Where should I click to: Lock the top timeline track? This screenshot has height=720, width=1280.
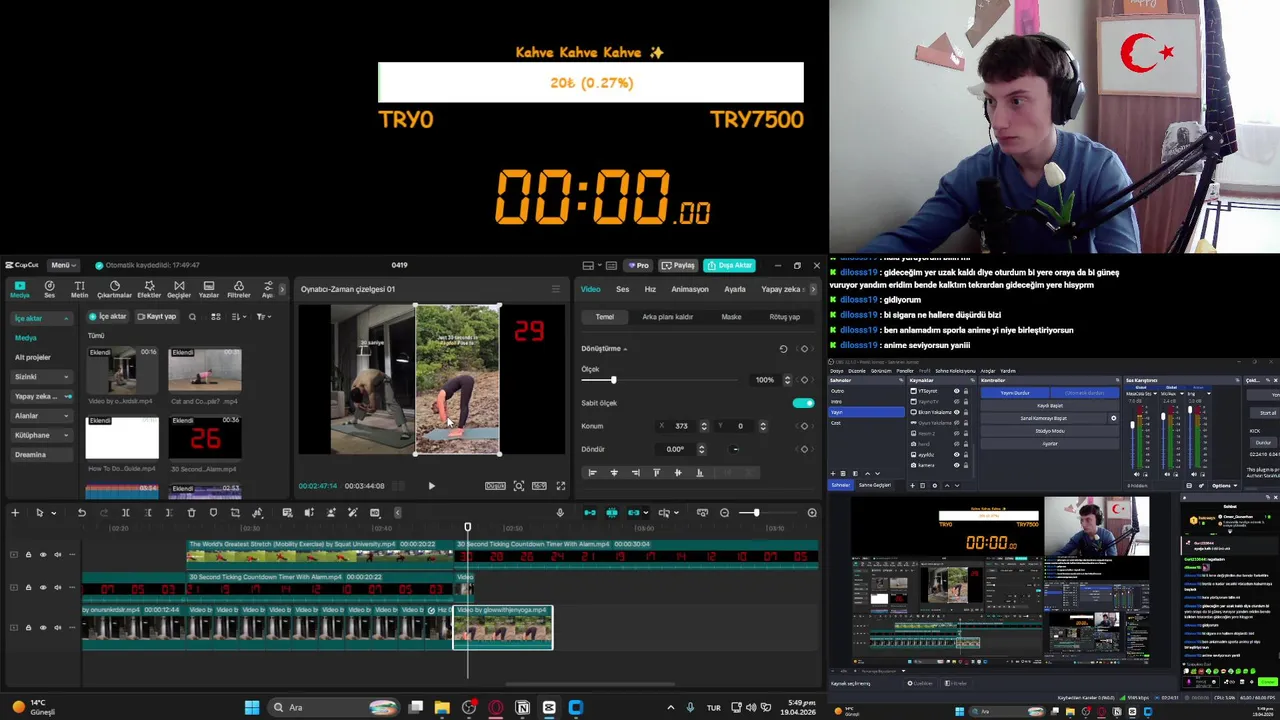[28, 554]
